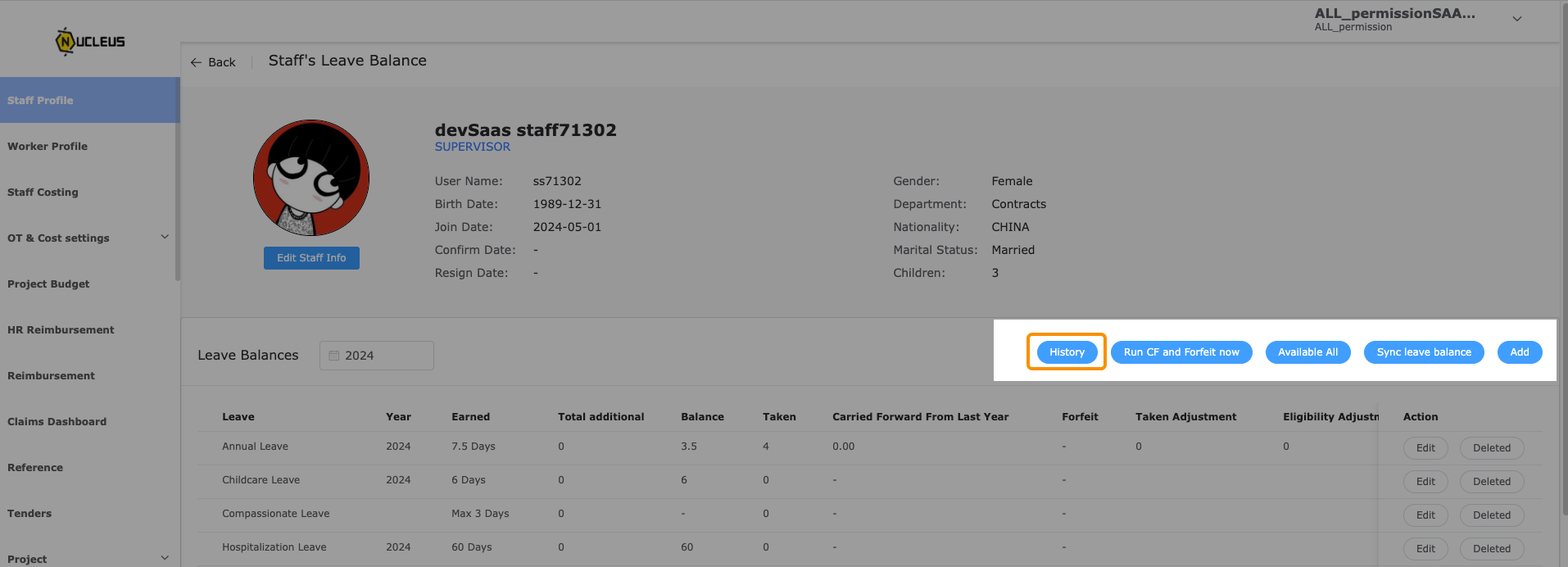The width and height of the screenshot is (1568, 567).
Task: Expand the Project sidebar section
Action: point(165,559)
